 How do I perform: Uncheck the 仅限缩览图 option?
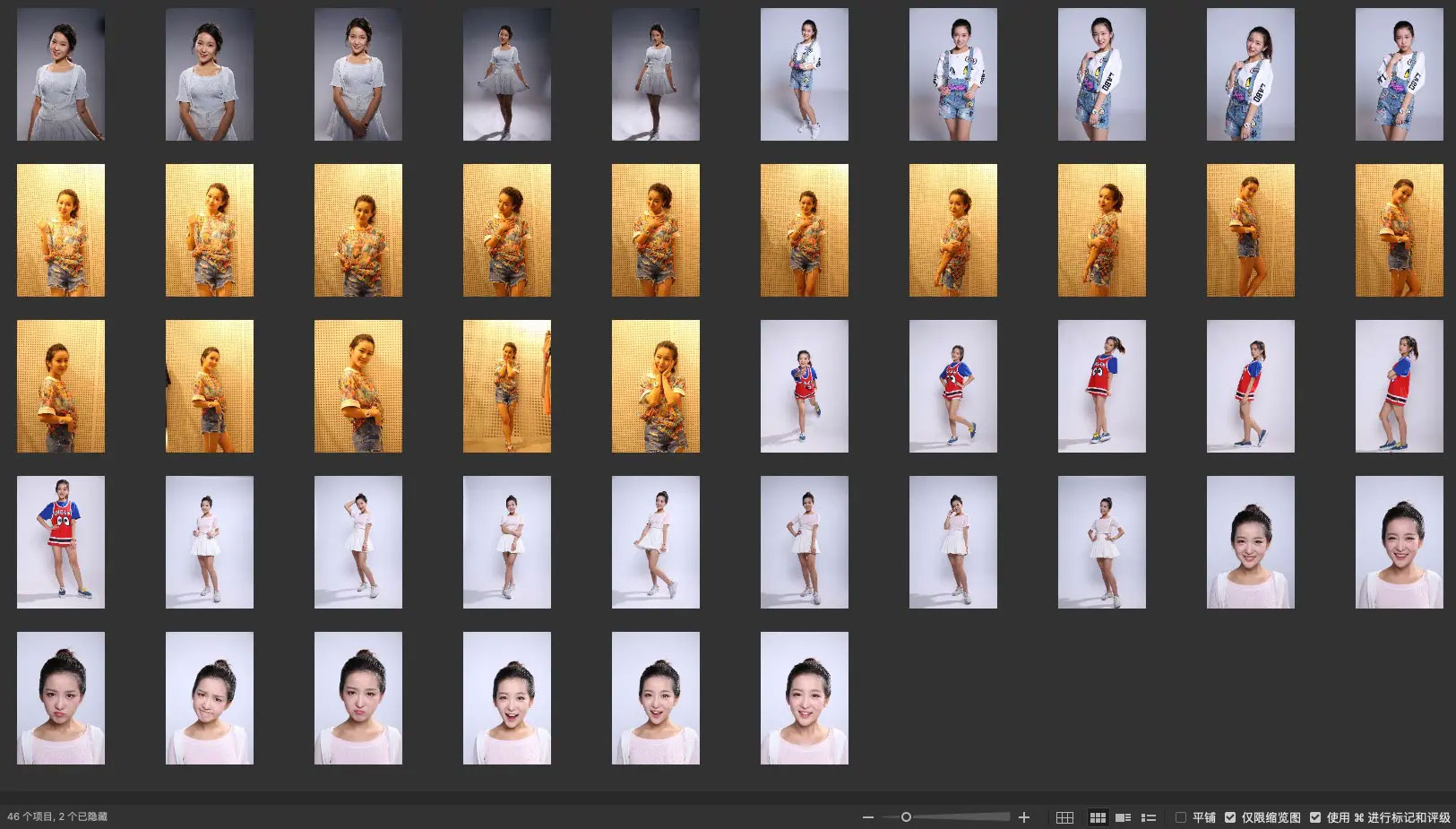pos(1230,817)
